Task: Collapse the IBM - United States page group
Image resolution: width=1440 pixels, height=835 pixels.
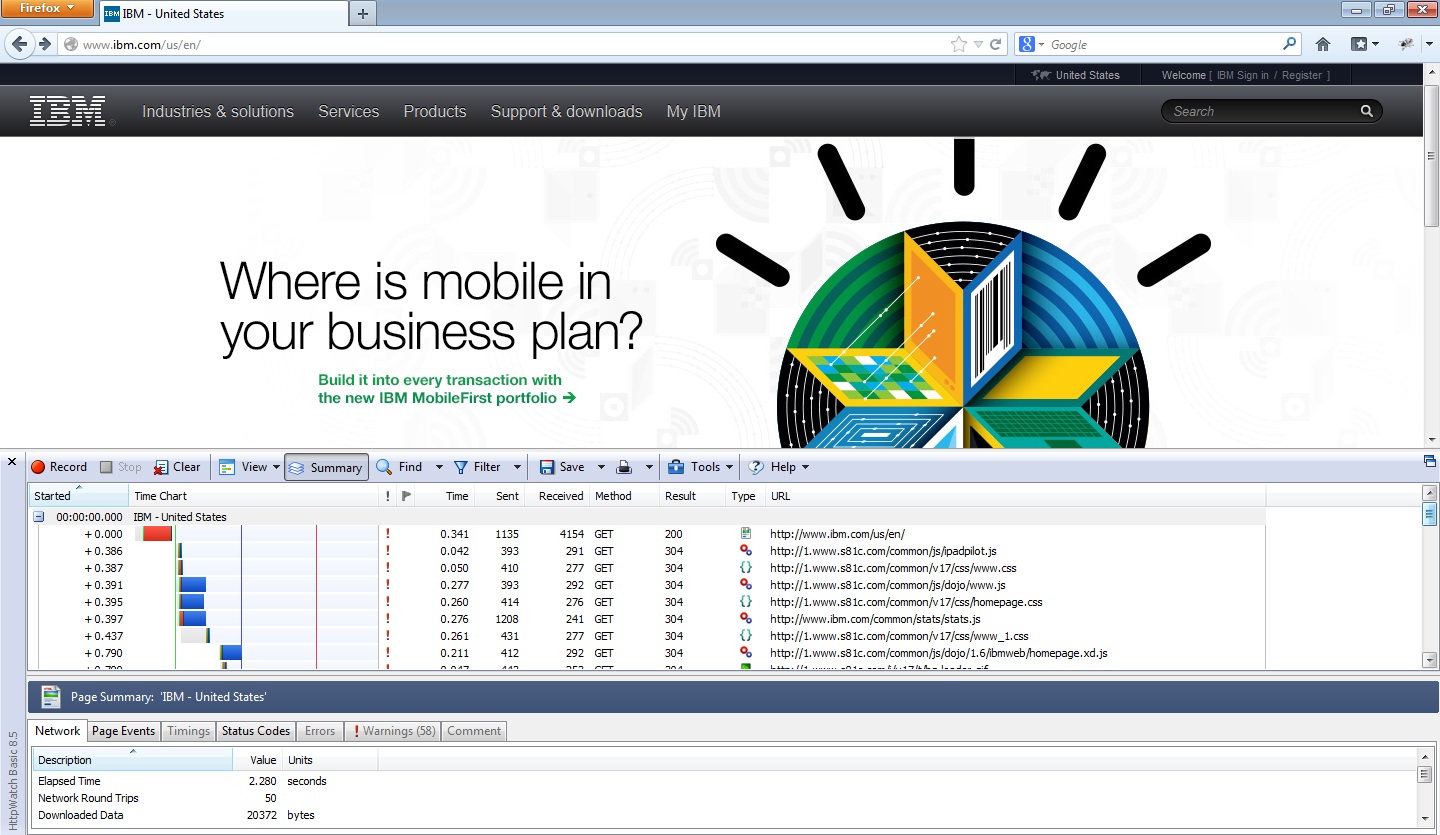Action: 39,517
